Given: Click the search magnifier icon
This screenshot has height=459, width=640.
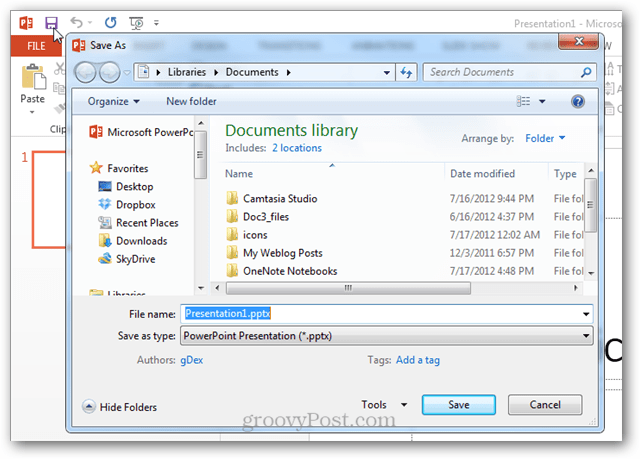Looking at the screenshot, I should coord(586,72).
